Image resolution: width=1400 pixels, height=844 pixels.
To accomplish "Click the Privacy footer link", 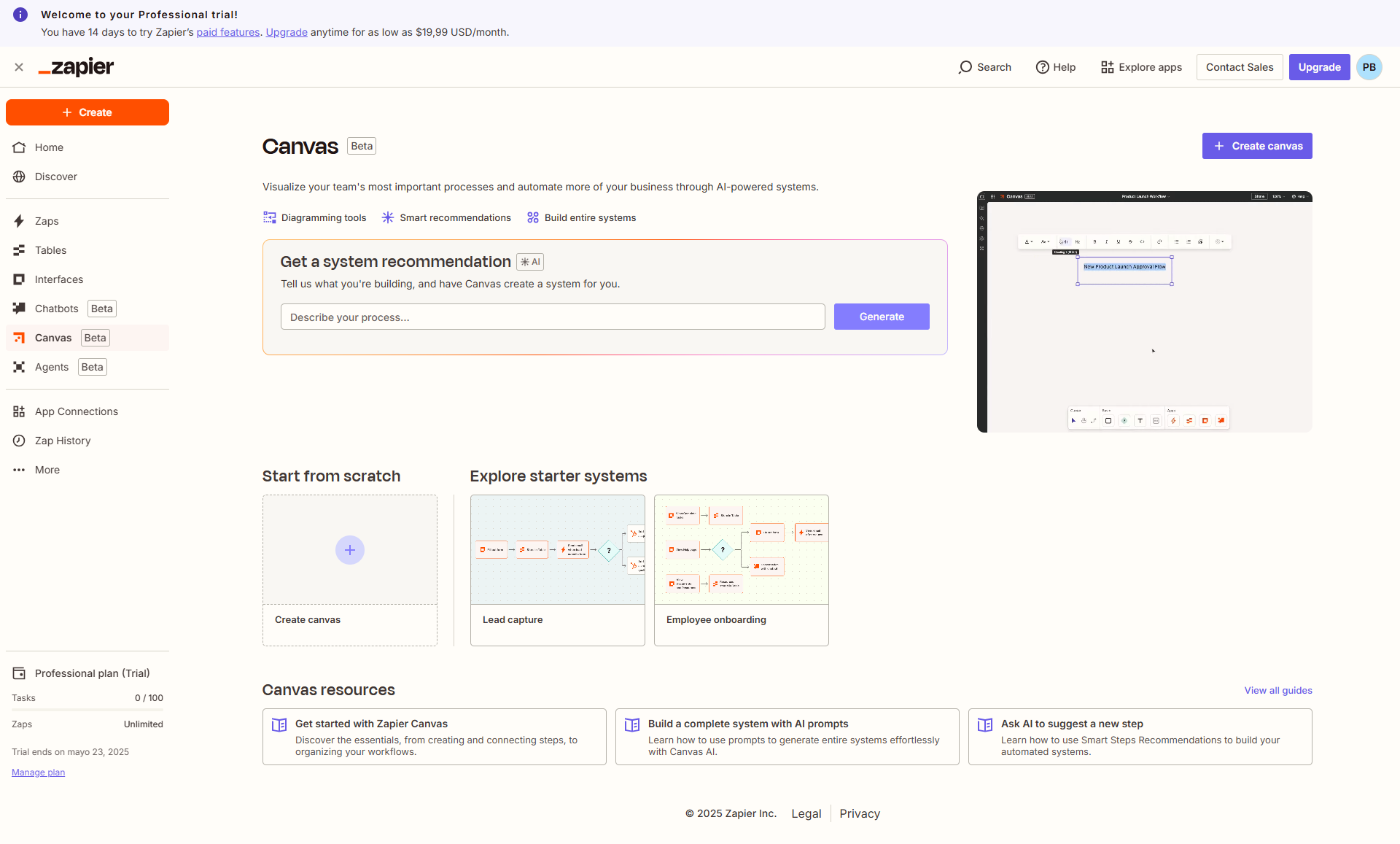I will pos(860,813).
